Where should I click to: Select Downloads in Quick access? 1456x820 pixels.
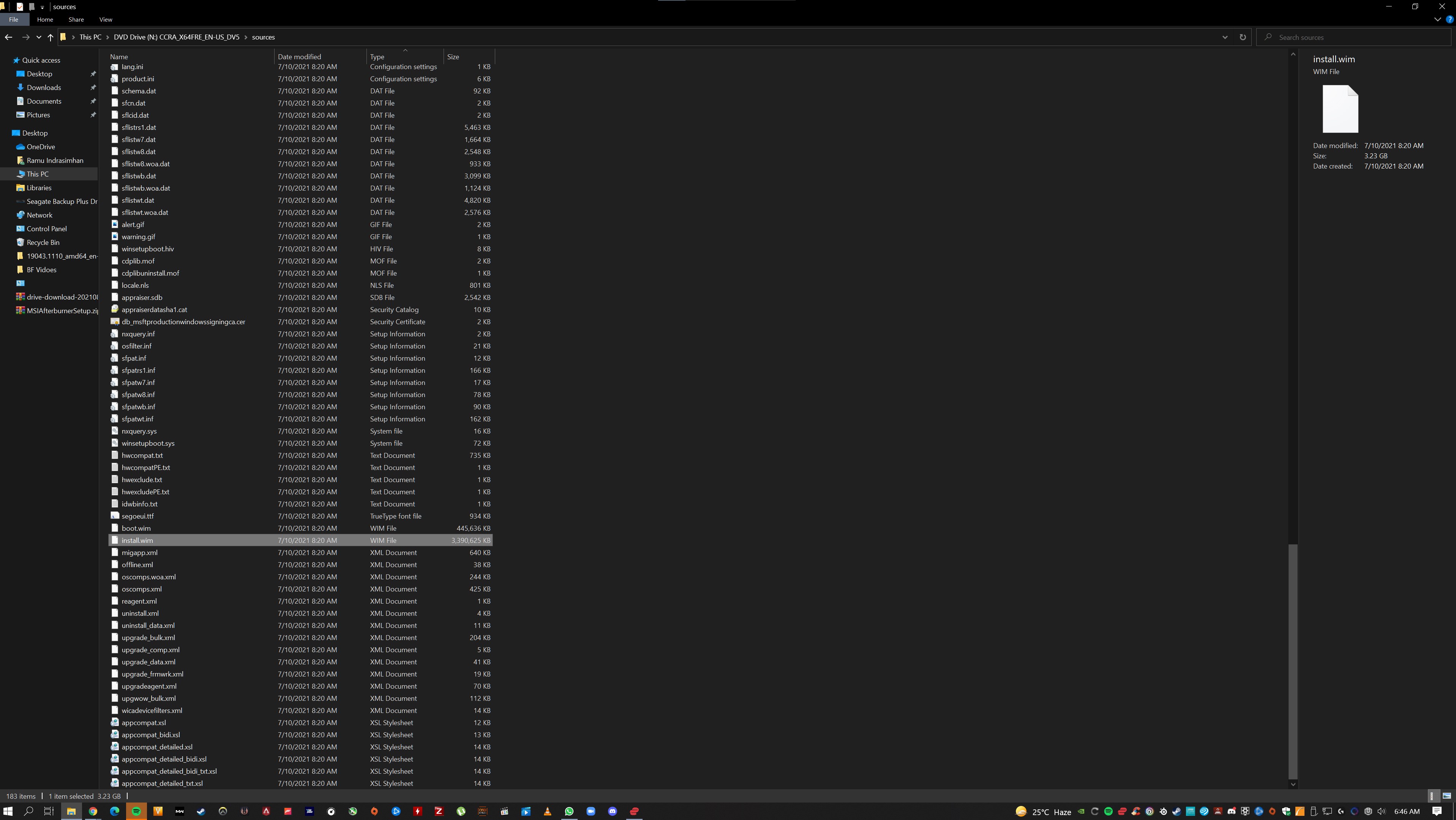point(44,88)
